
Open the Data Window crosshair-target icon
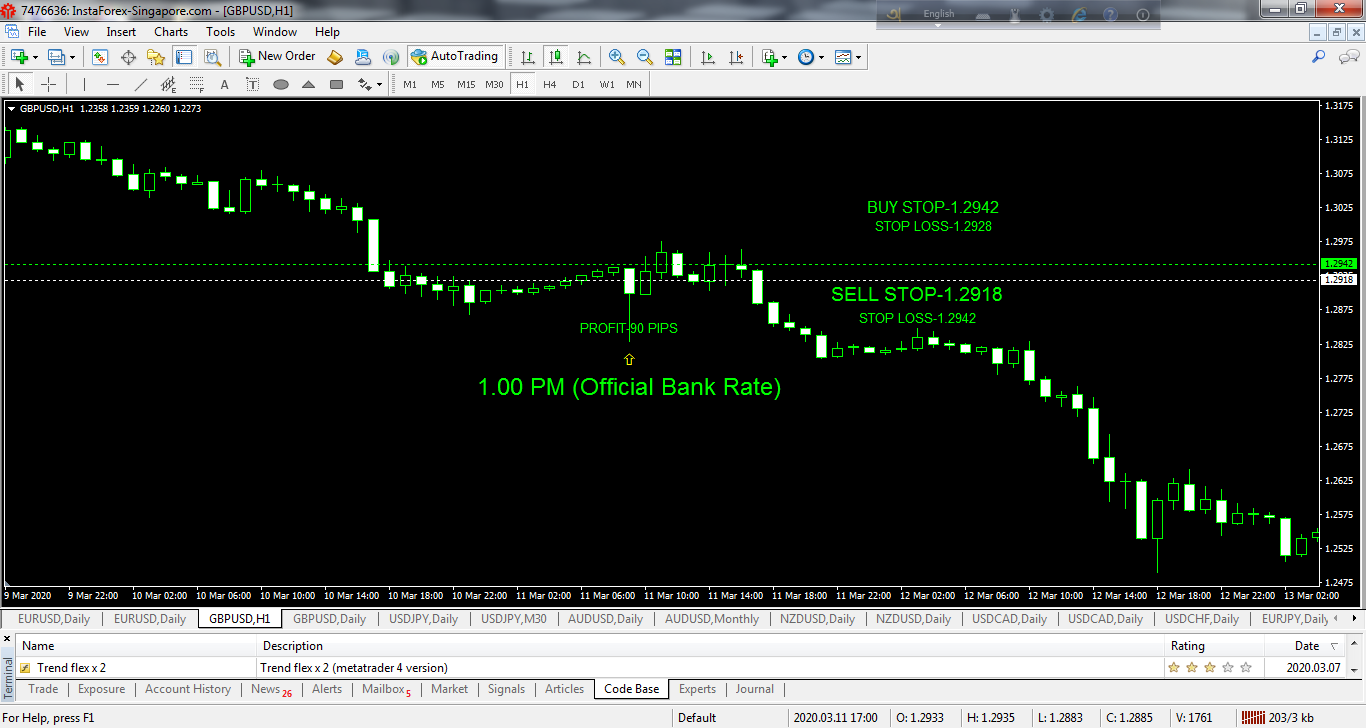(x=128, y=57)
